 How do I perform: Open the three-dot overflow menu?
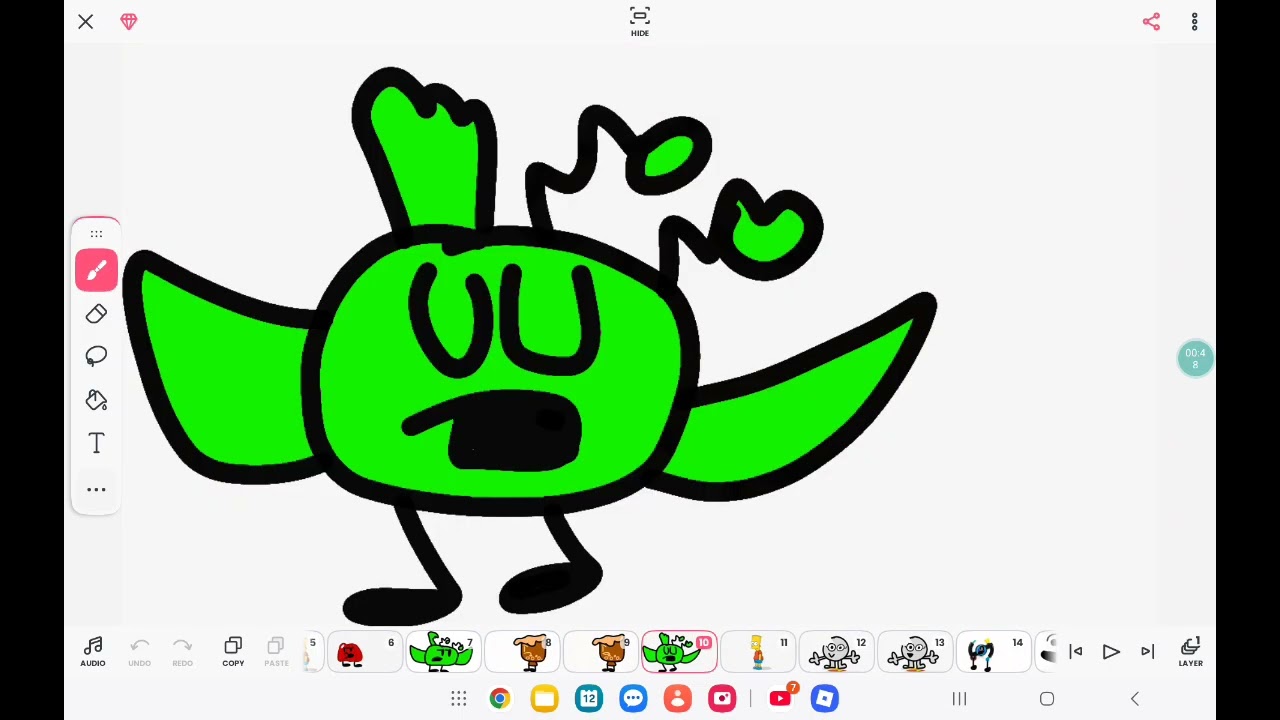pyautogui.click(x=1194, y=21)
